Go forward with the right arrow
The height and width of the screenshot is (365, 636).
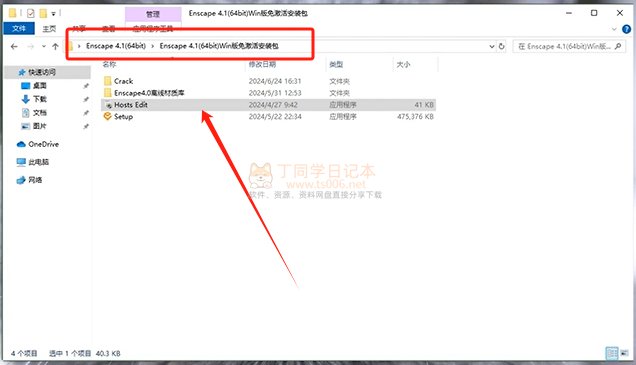pyautogui.click(x=30, y=46)
